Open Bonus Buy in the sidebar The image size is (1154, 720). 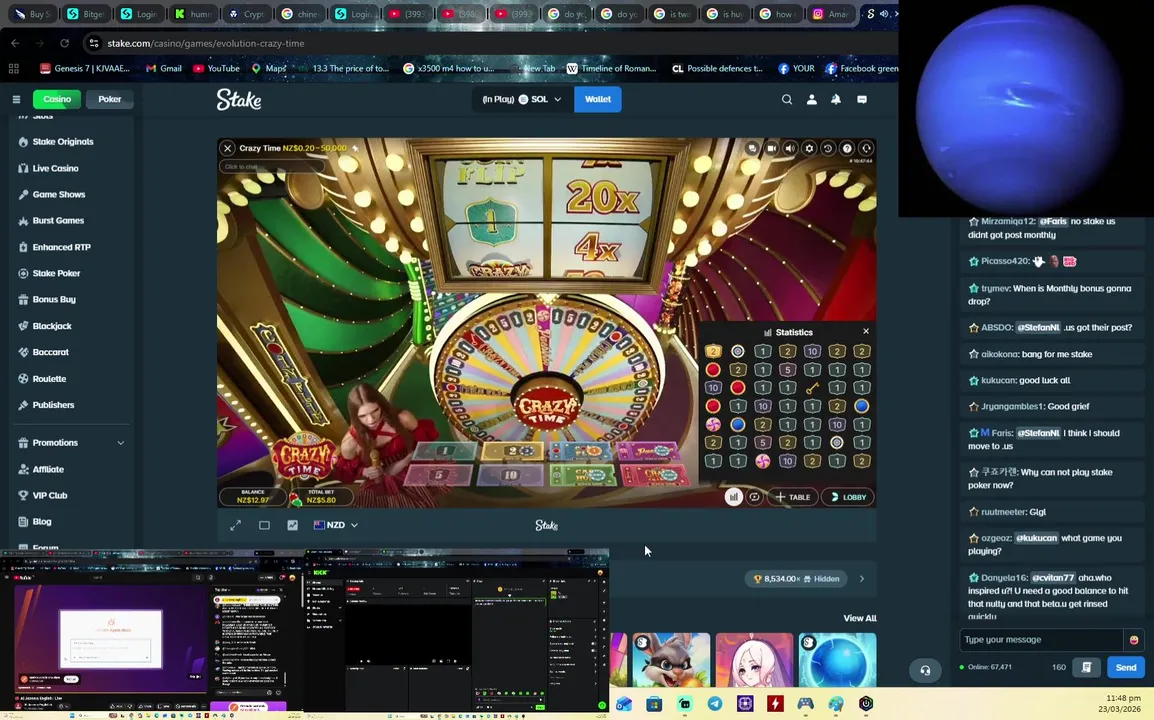coord(54,299)
